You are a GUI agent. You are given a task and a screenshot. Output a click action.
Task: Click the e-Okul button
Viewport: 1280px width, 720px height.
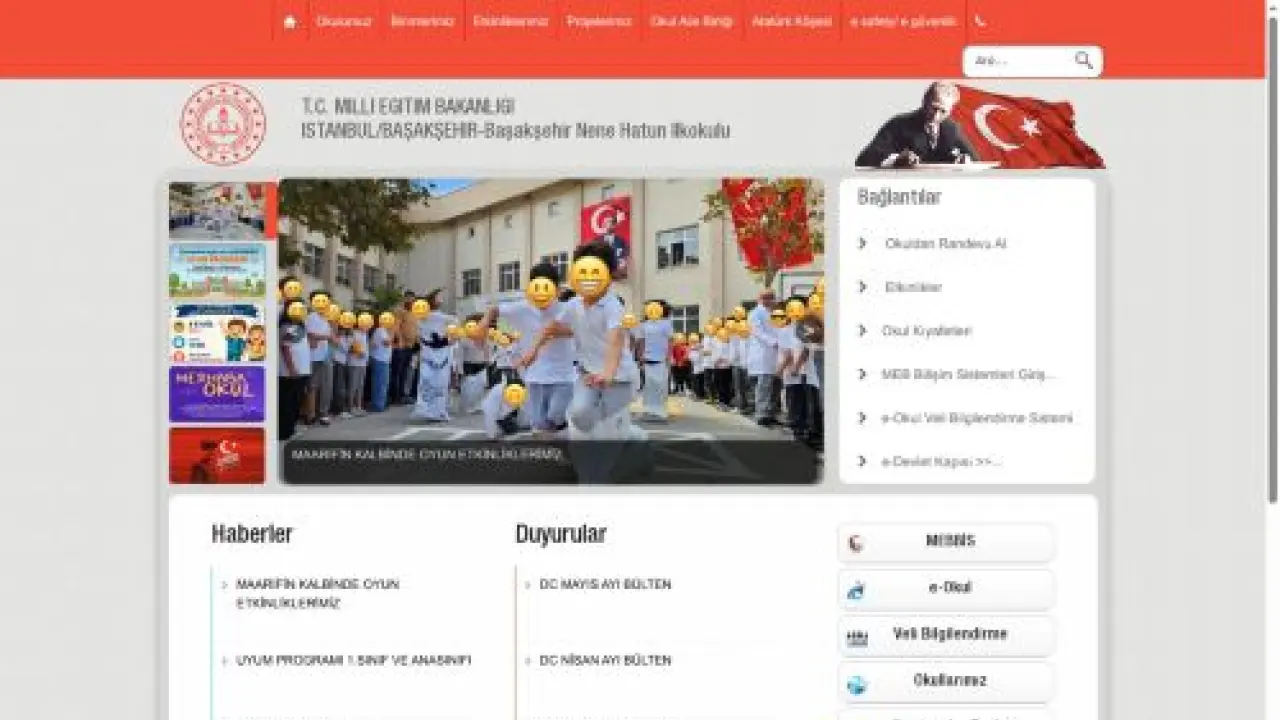click(x=946, y=588)
